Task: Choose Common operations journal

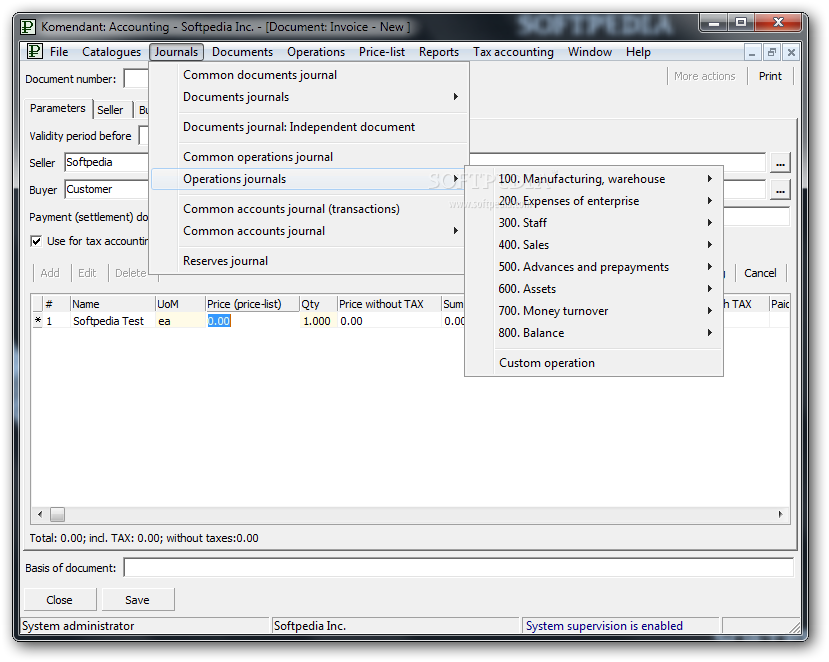Action: click(309, 157)
